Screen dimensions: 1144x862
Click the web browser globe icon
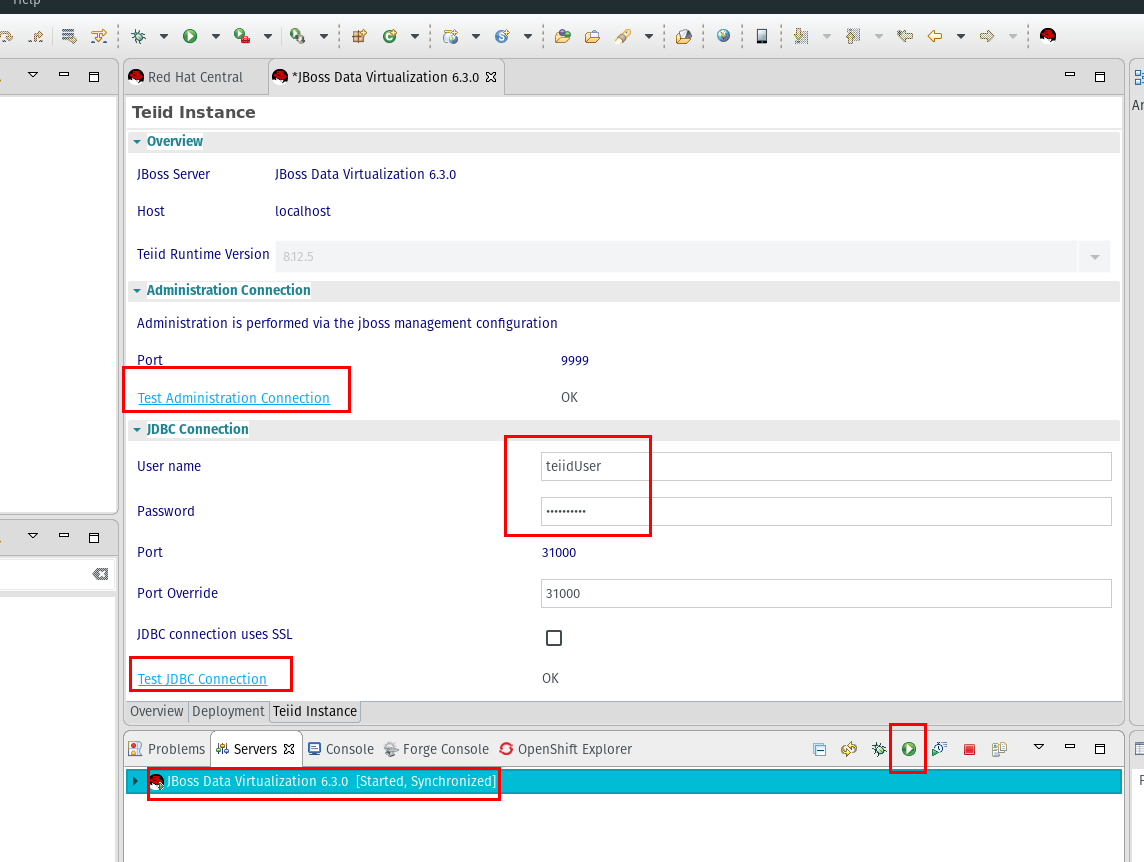[x=723, y=36]
